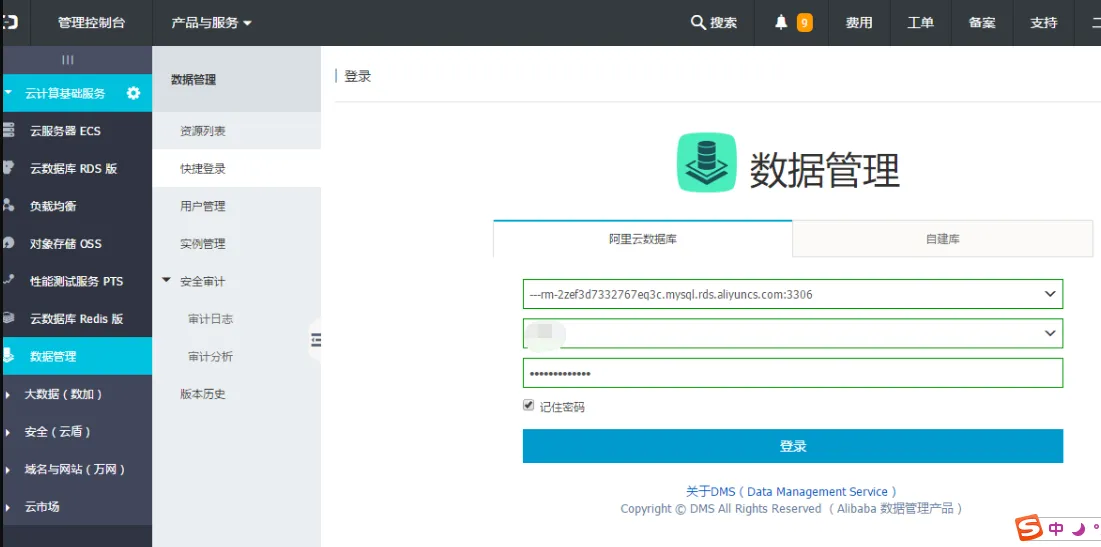Toggle the 记住密码 checkbox
This screenshot has height=547, width=1101.
[529, 405]
